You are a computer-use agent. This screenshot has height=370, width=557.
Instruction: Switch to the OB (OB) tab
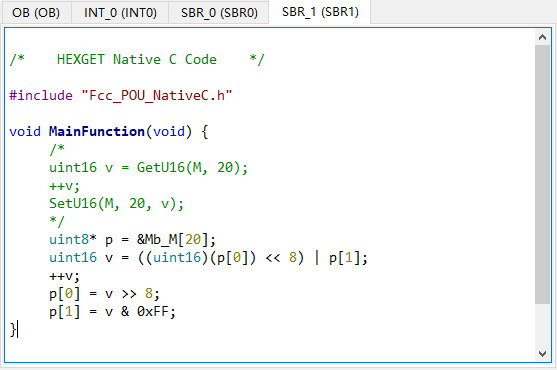(36, 12)
